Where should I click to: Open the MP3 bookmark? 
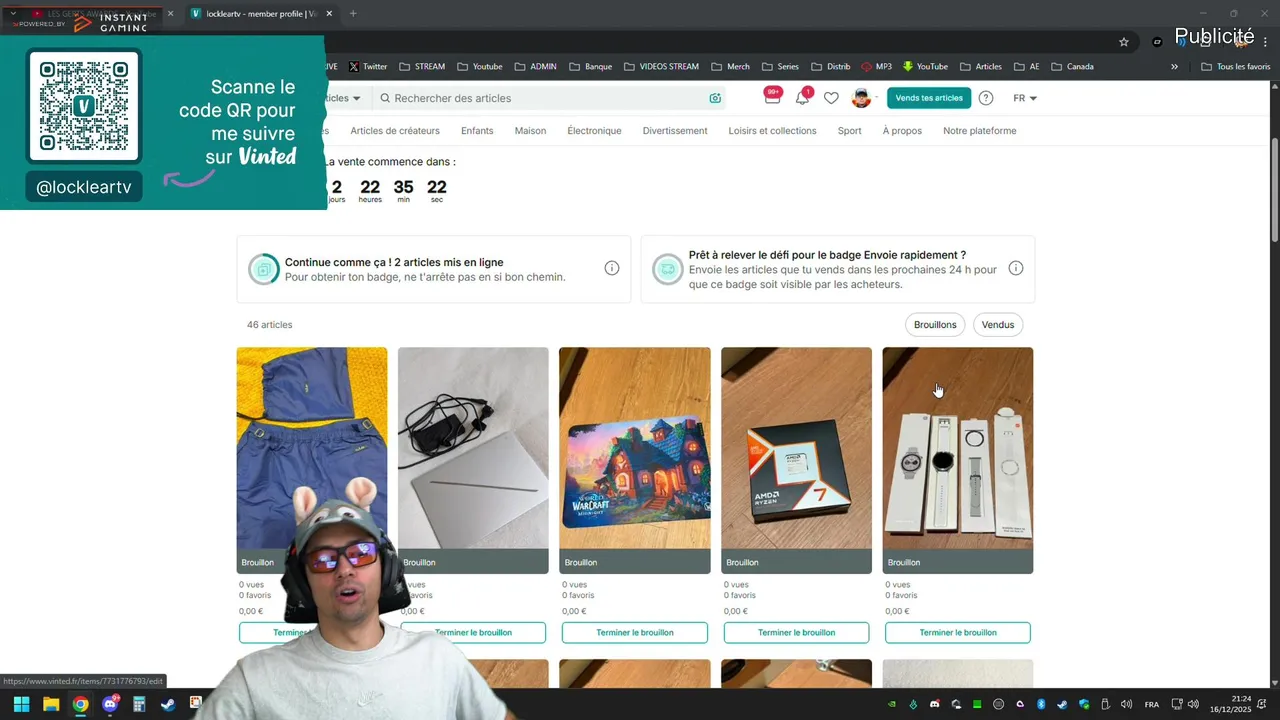[x=876, y=67]
